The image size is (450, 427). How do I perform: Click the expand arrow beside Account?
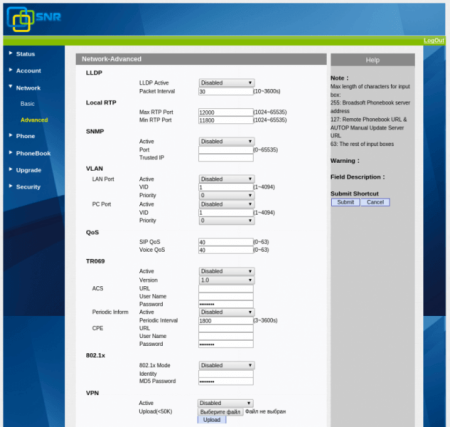10,70
